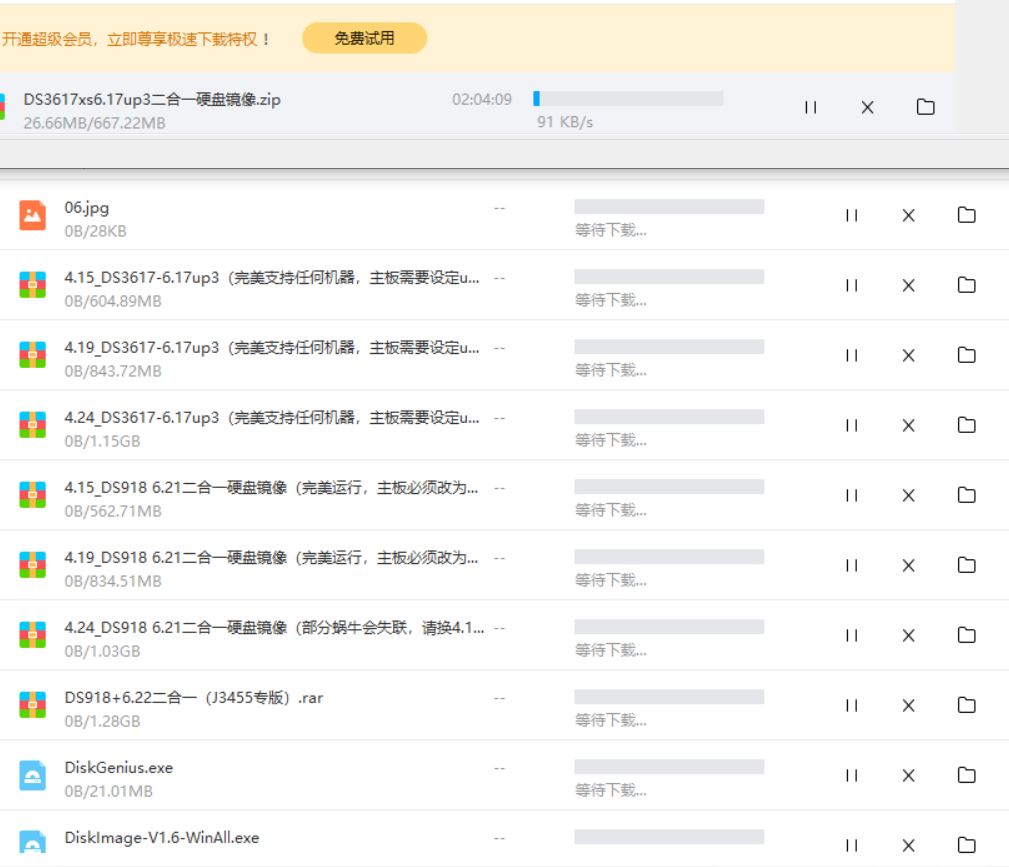Screen dimensions: 1009x867
Task: Pause the 4.15_DS918 6.21 download
Action: pos(851,496)
